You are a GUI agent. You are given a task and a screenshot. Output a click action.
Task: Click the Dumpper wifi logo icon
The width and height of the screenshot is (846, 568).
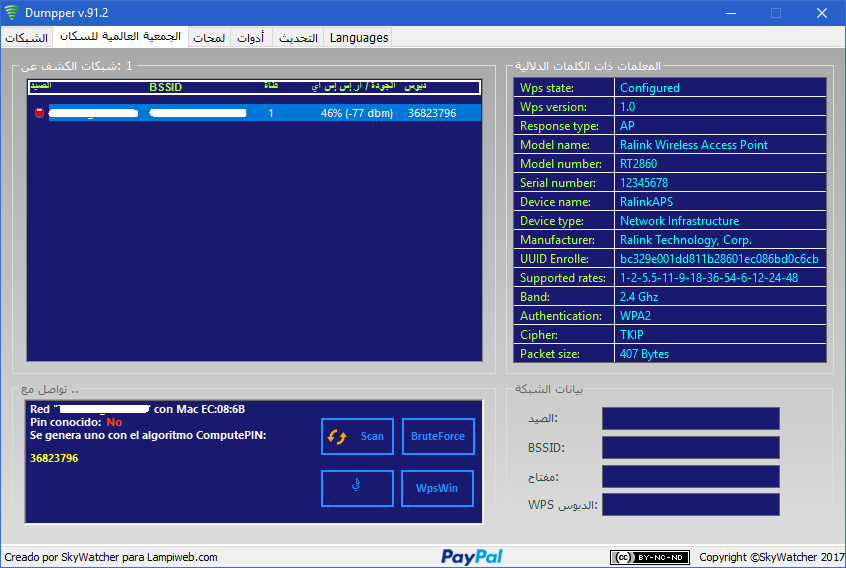click(11, 12)
